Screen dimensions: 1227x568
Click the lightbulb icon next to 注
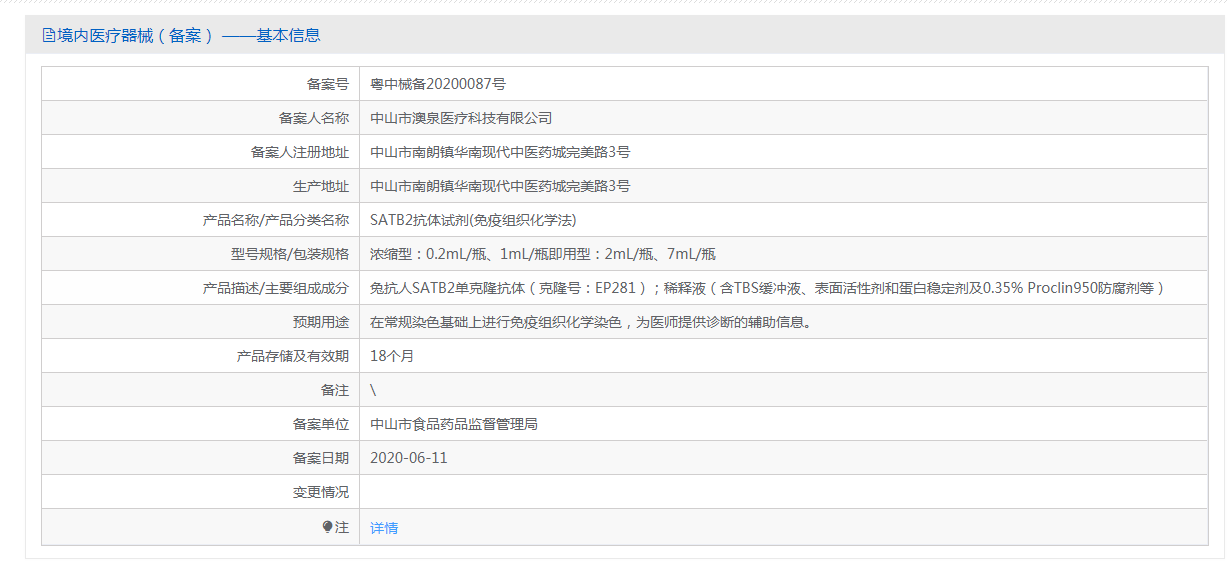tap(327, 527)
